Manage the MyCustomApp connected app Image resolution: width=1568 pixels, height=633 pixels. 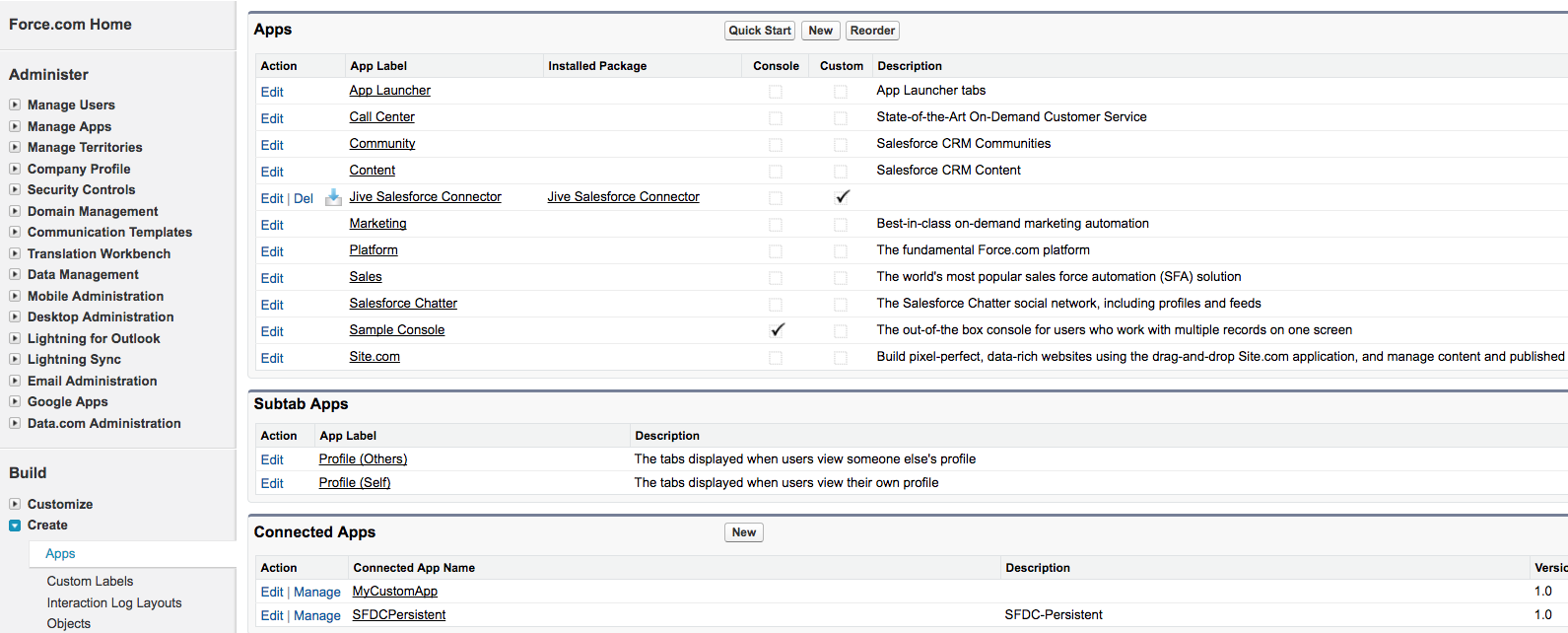(317, 592)
